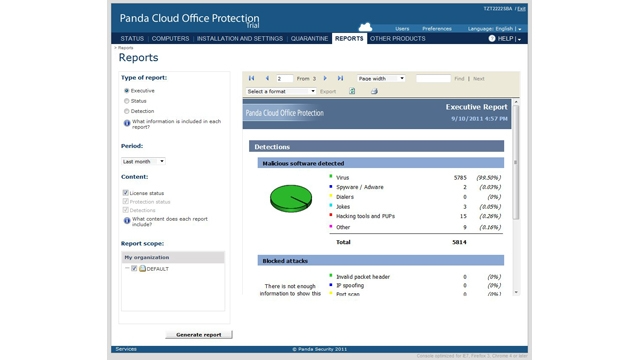This screenshot has height=360, width=640.
Task: Click the info icon beside 'What information is included'
Action: pyautogui.click(x=127, y=123)
